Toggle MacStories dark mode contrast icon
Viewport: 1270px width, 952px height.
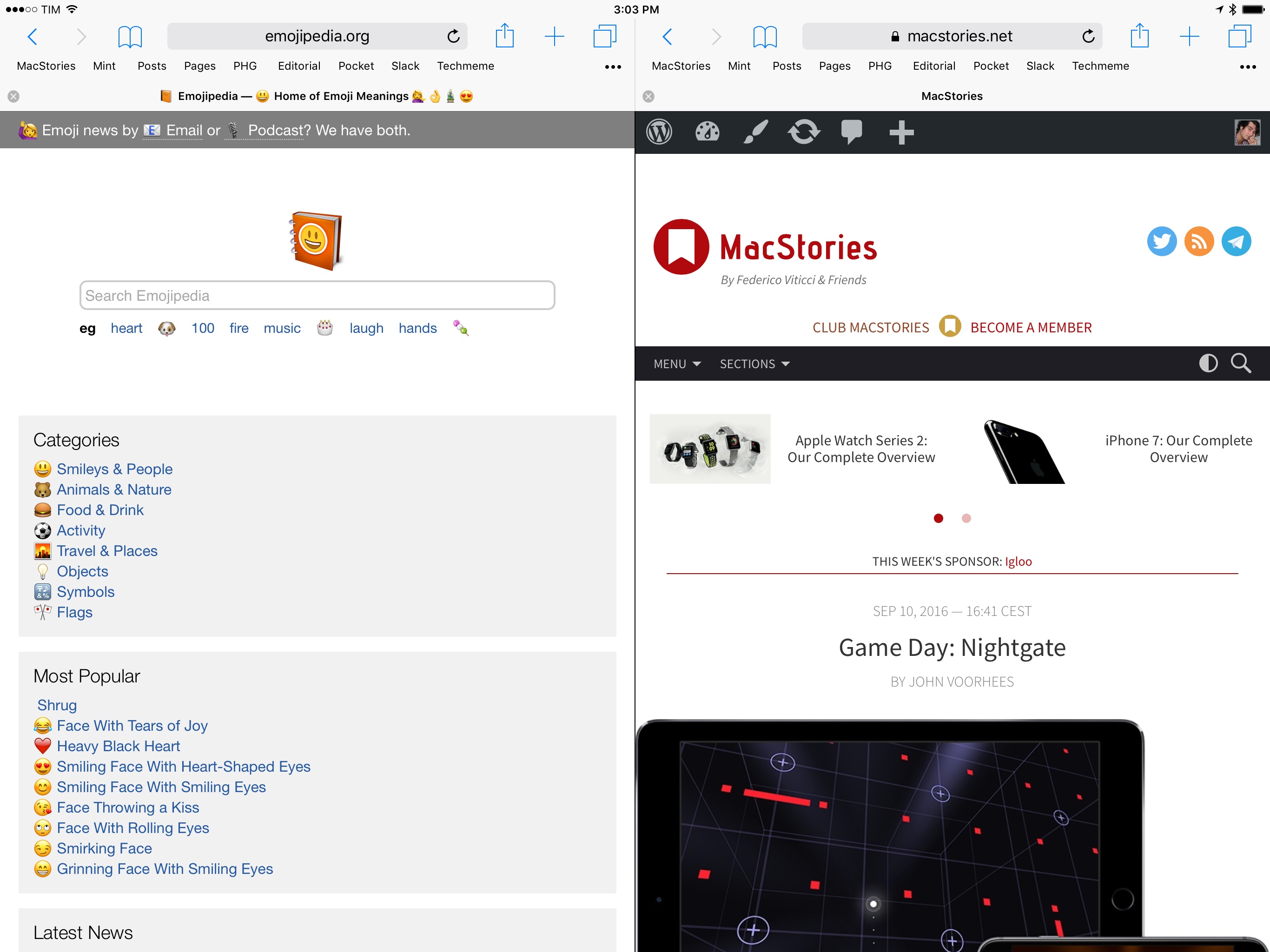pyautogui.click(x=1208, y=364)
